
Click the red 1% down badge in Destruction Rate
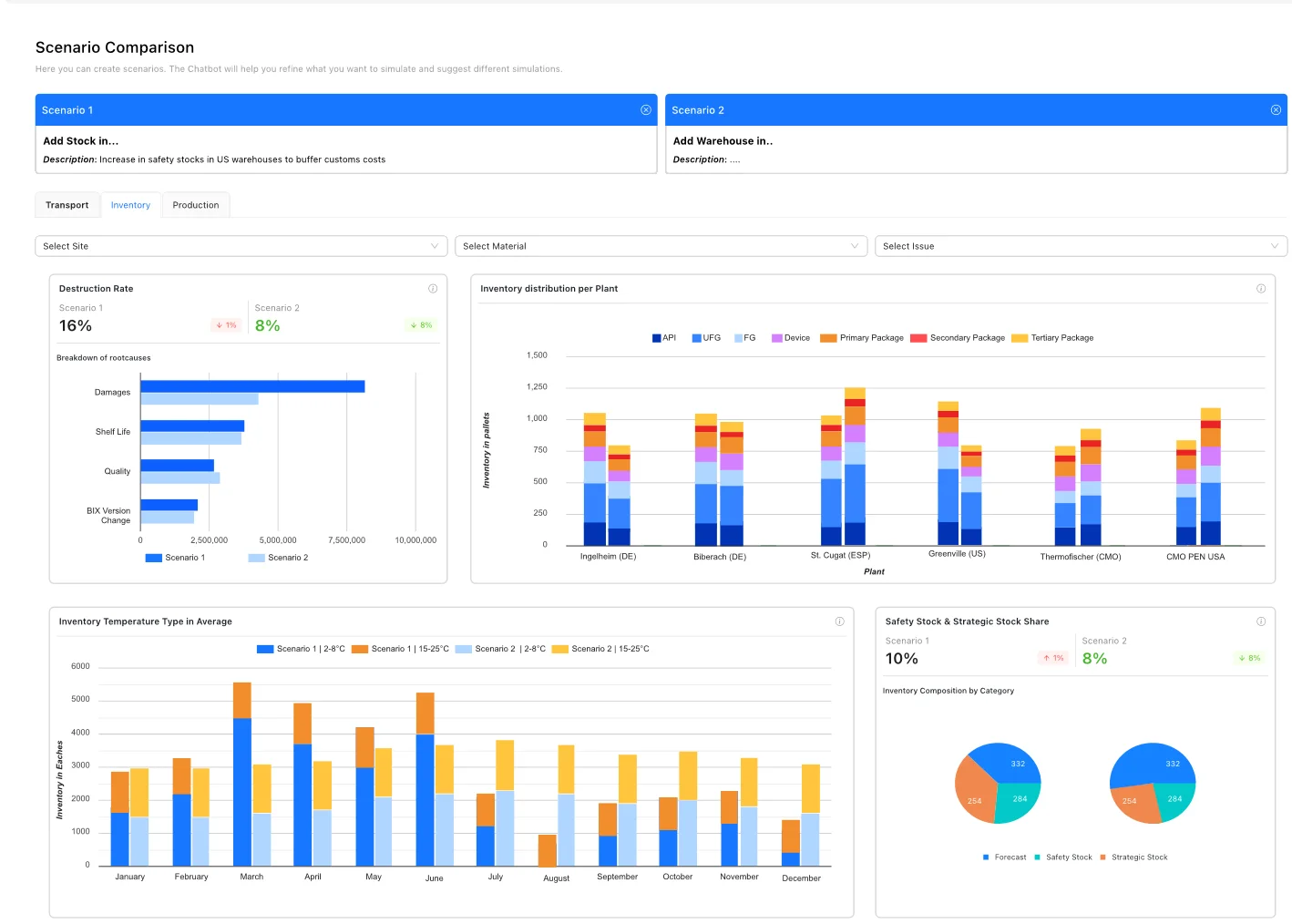tap(226, 325)
